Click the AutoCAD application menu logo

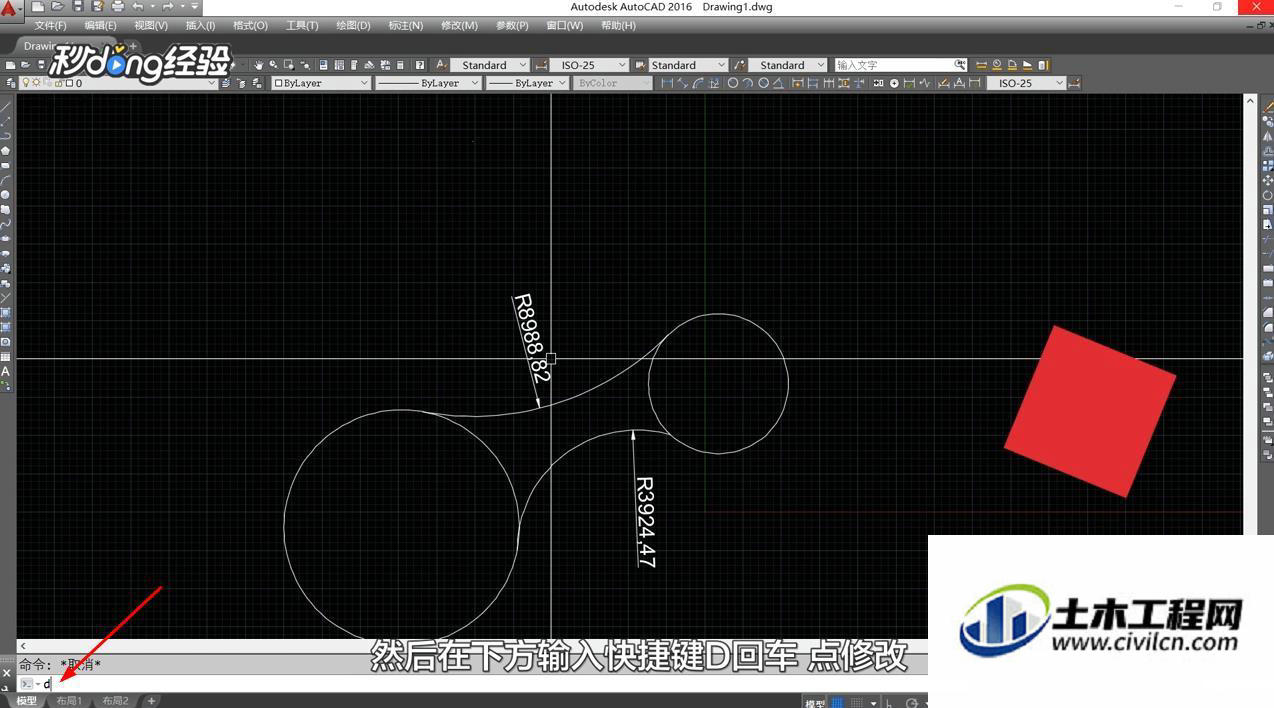pyautogui.click(x=11, y=8)
